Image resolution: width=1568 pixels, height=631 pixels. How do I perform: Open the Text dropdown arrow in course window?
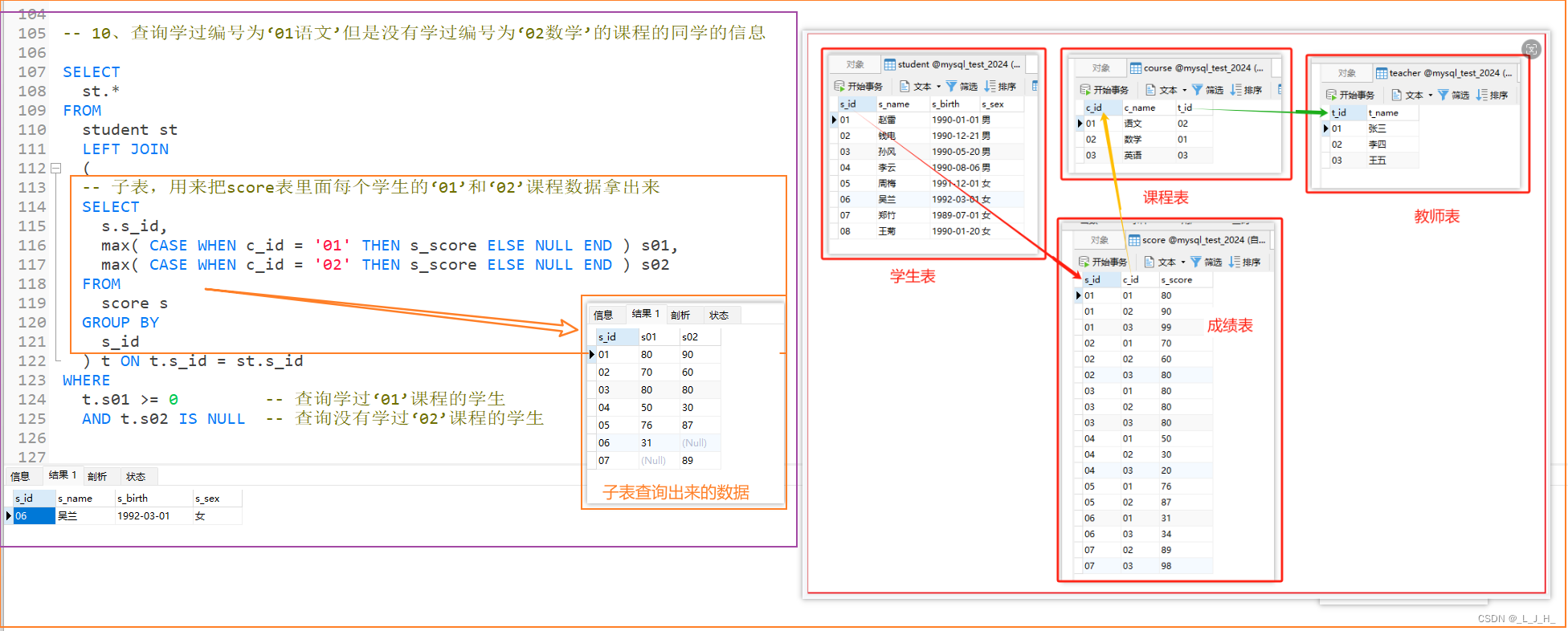pos(1184,91)
